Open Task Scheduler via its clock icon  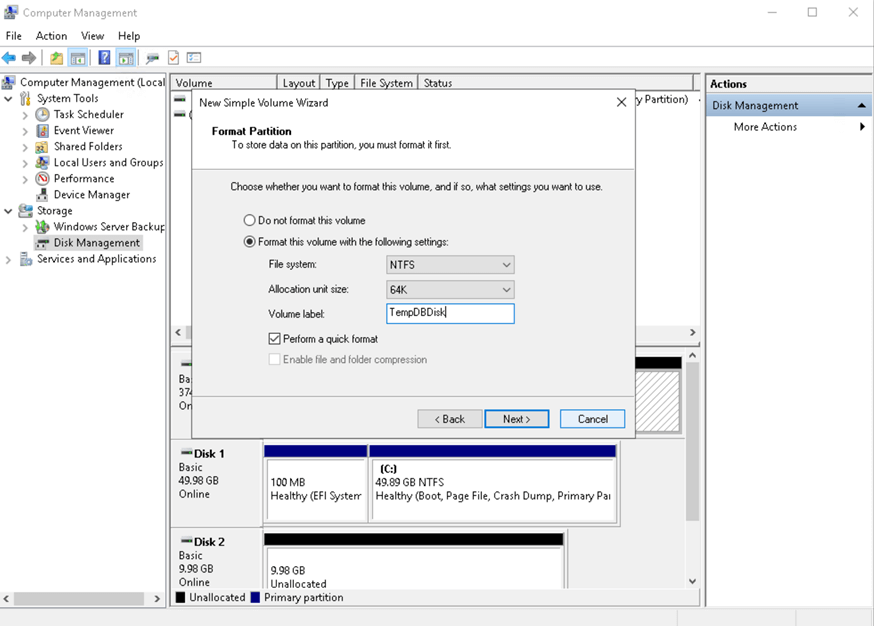pos(43,115)
